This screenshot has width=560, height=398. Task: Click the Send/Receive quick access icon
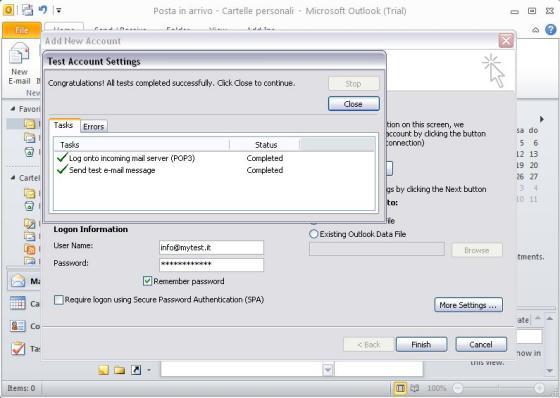tap(28, 10)
